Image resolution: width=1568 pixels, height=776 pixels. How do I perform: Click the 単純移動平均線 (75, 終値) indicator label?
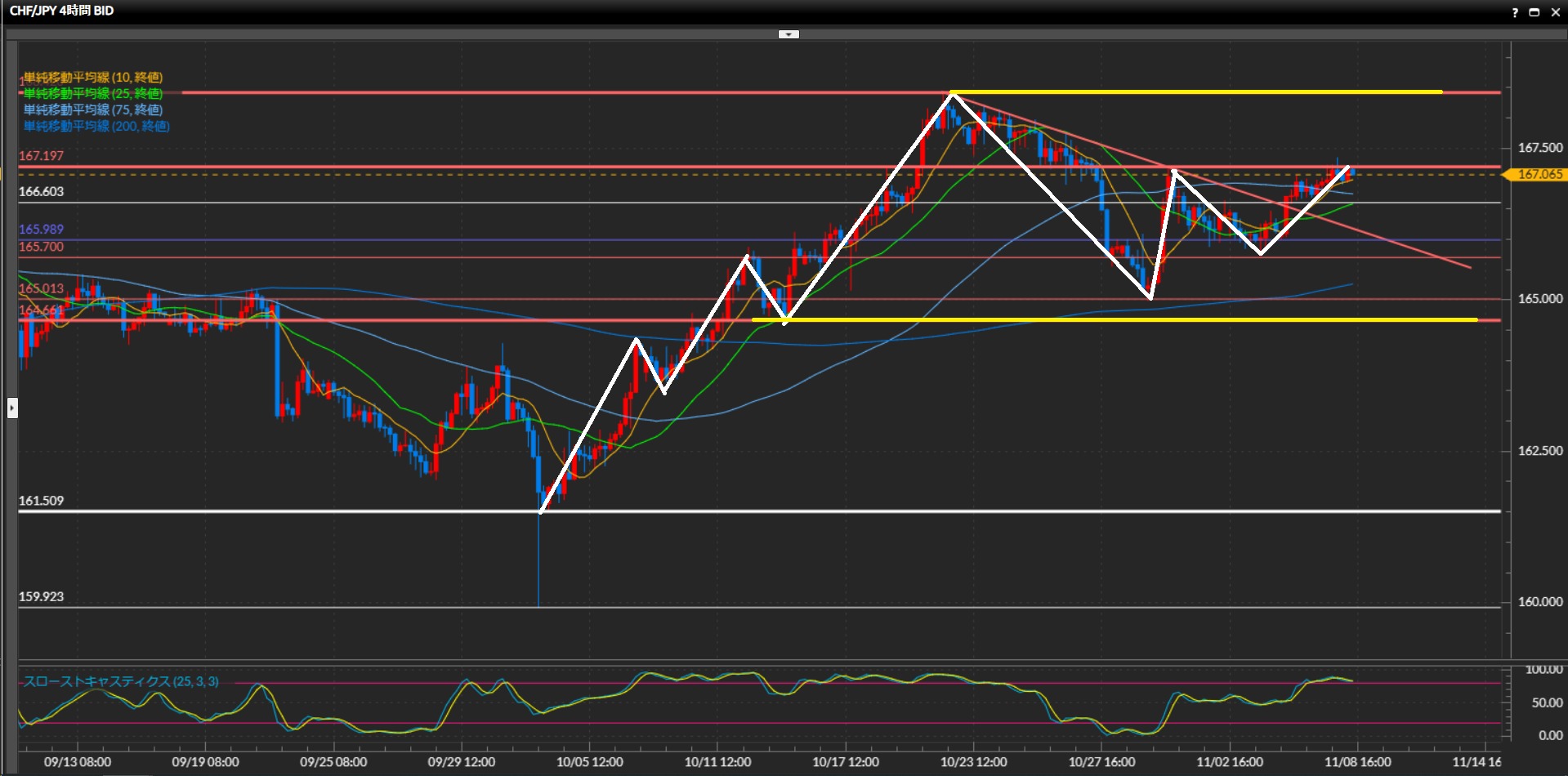pyautogui.click(x=92, y=110)
